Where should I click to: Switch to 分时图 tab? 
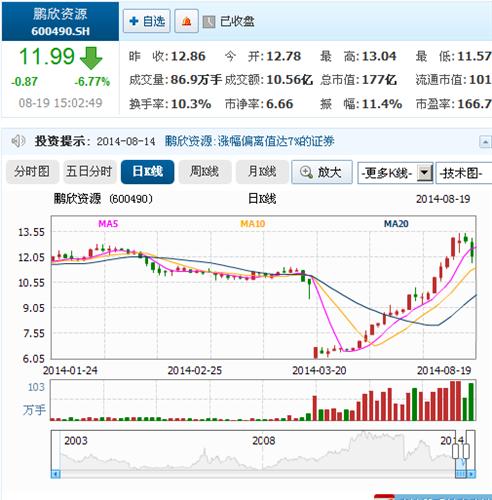32,172
